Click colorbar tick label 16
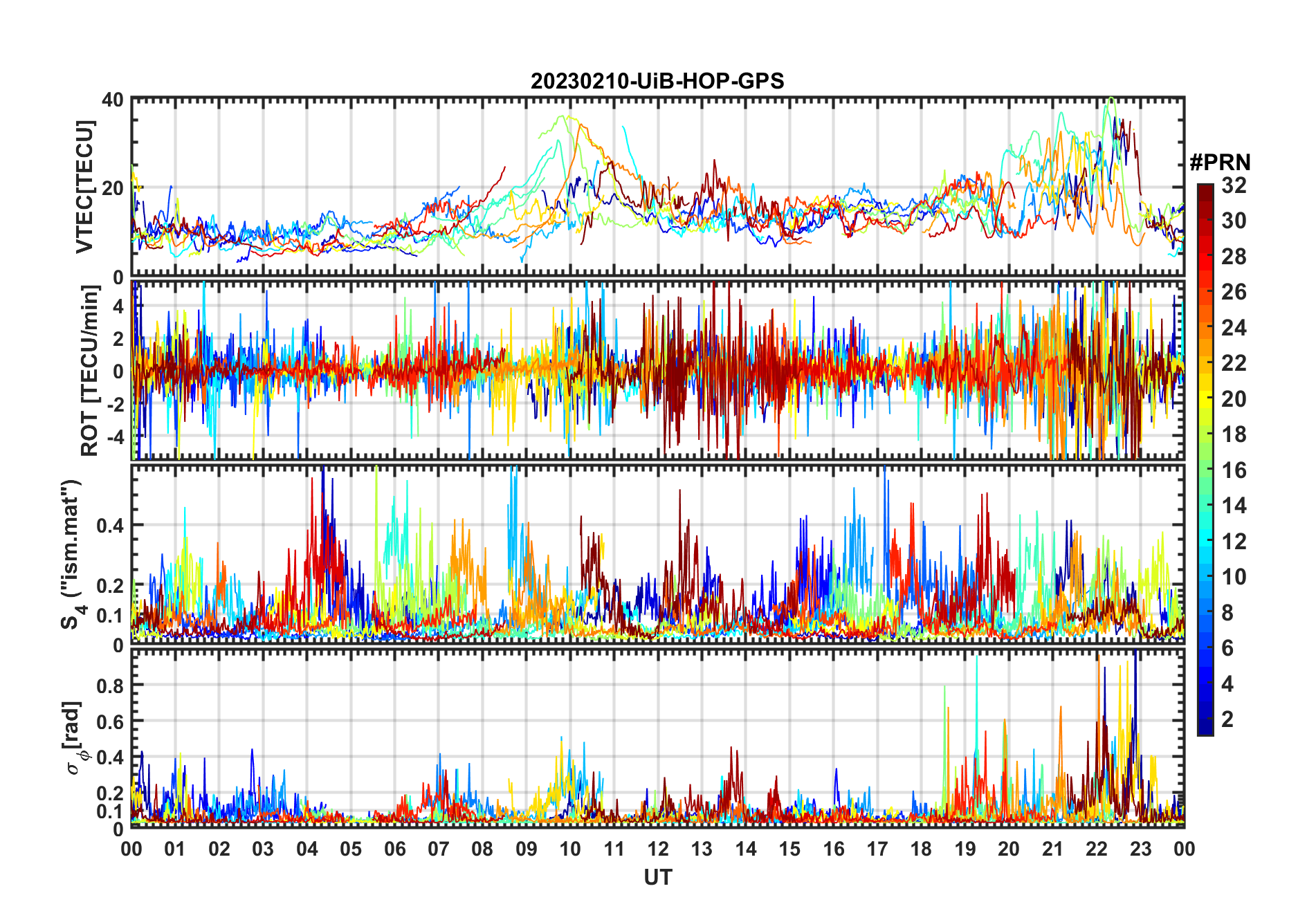 click(1234, 470)
